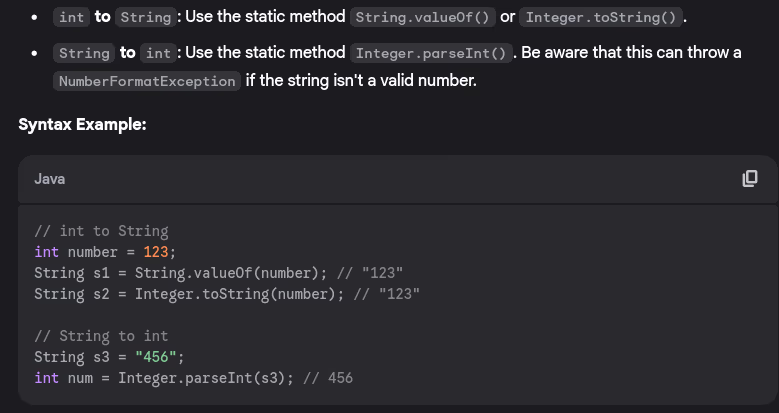Select the Integer.parseInt() inline code chip

pyautogui.click(x=431, y=52)
